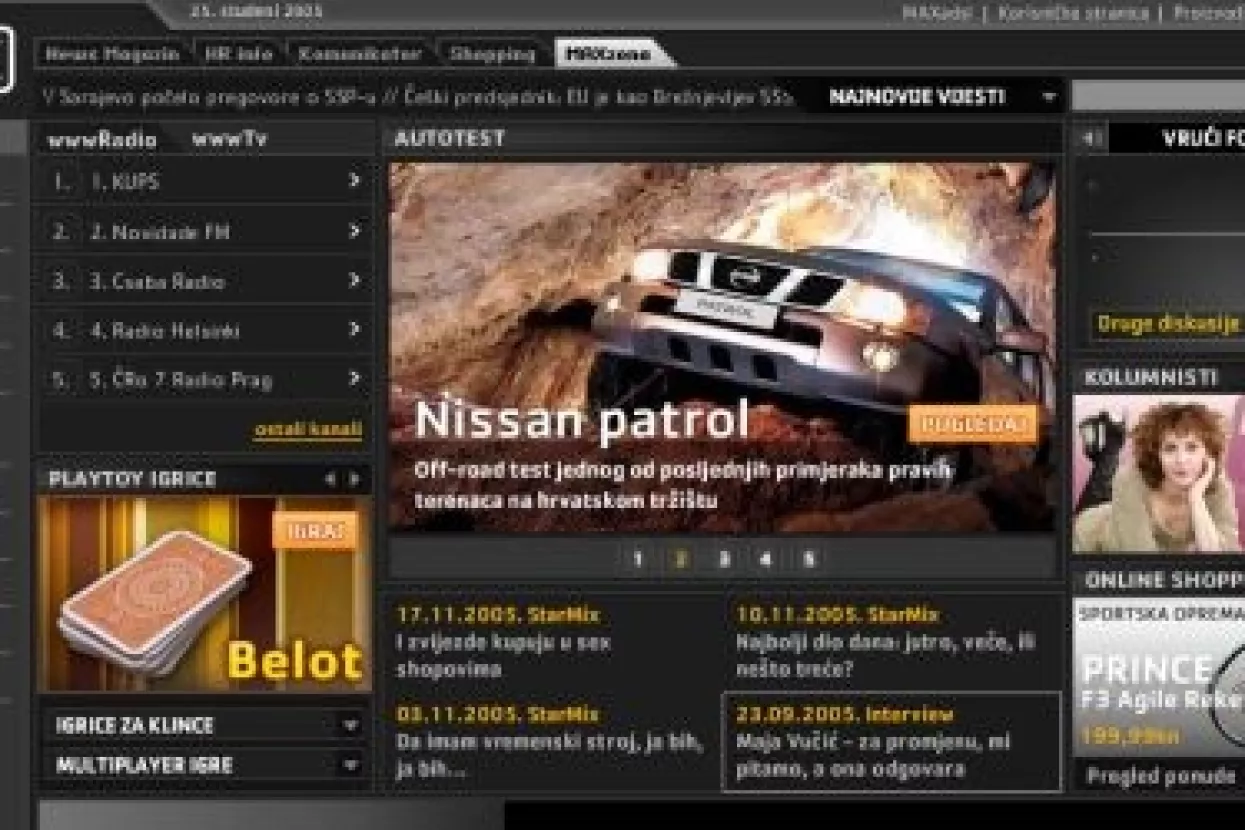1245x830 pixels.
Task: Open the ČRo 7 Radio Prag arrow
Action: pyautogui.click(x=354, y=378)
